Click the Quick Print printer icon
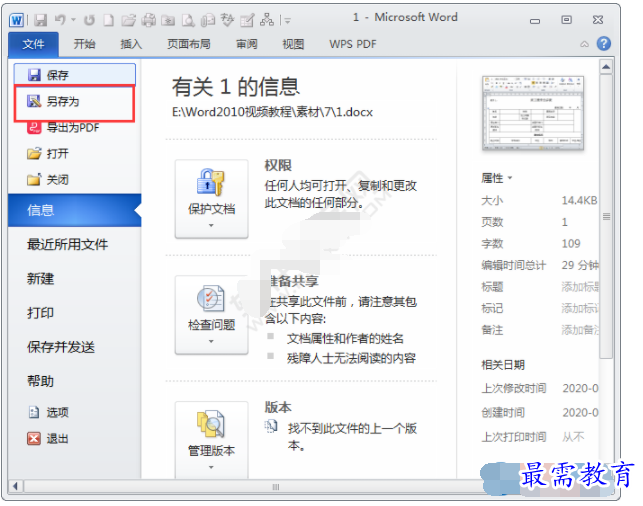The width and height of the screenshot is (643, 506). point(148,20)
